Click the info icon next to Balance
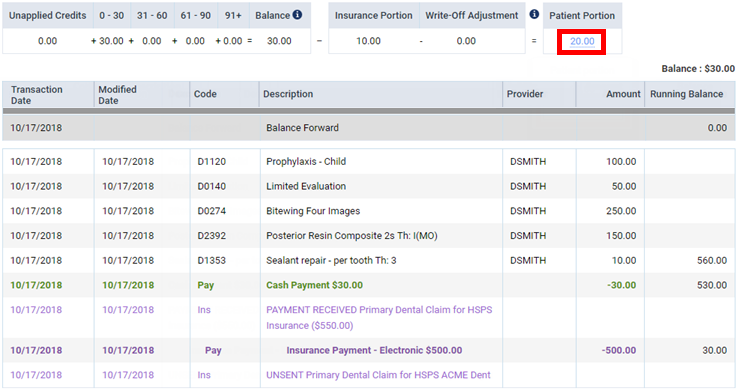The width and height of the screenshot is (738, 390). click(x=297, y=15)
